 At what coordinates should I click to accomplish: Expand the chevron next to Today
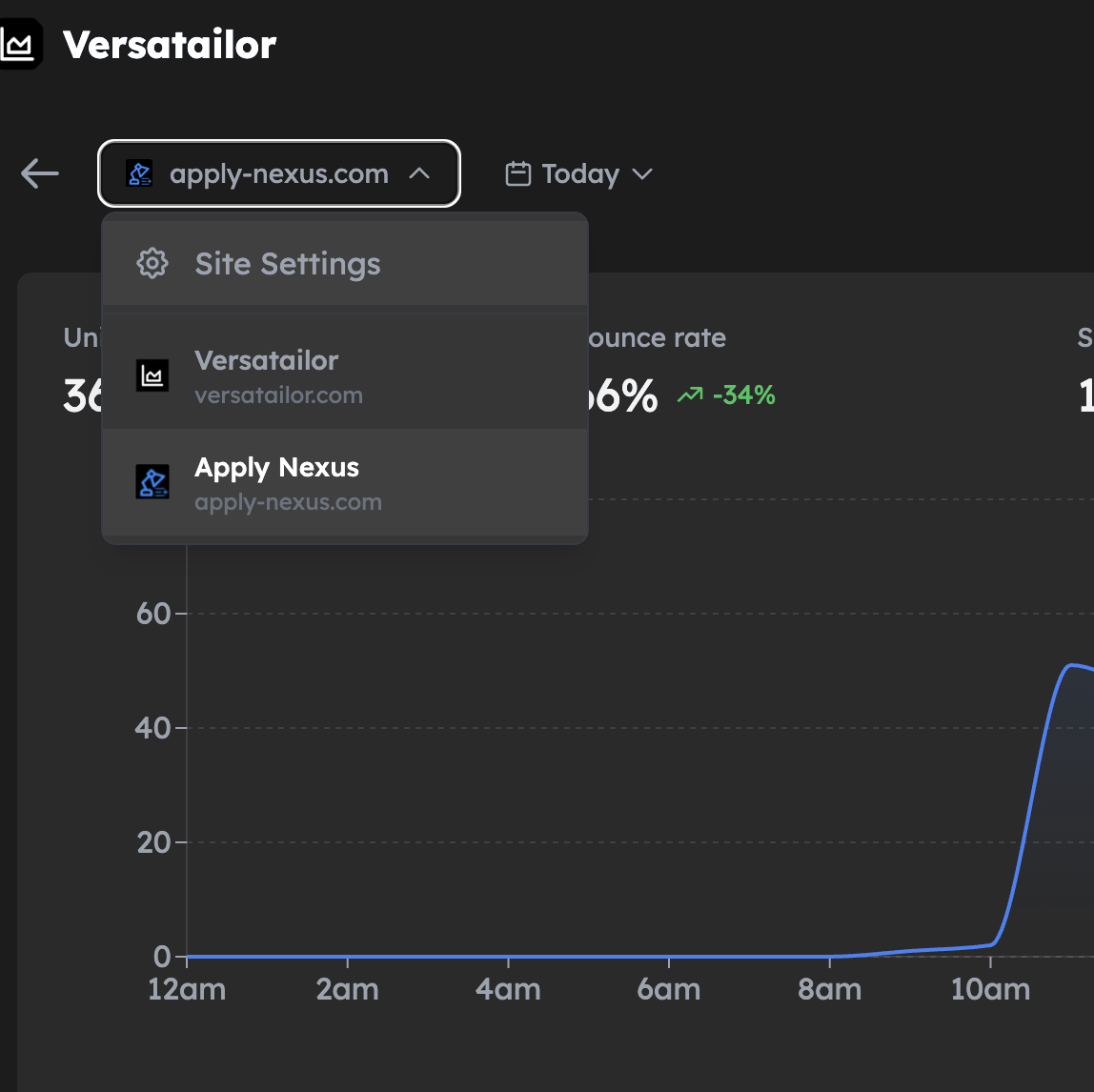pos(642,173)
